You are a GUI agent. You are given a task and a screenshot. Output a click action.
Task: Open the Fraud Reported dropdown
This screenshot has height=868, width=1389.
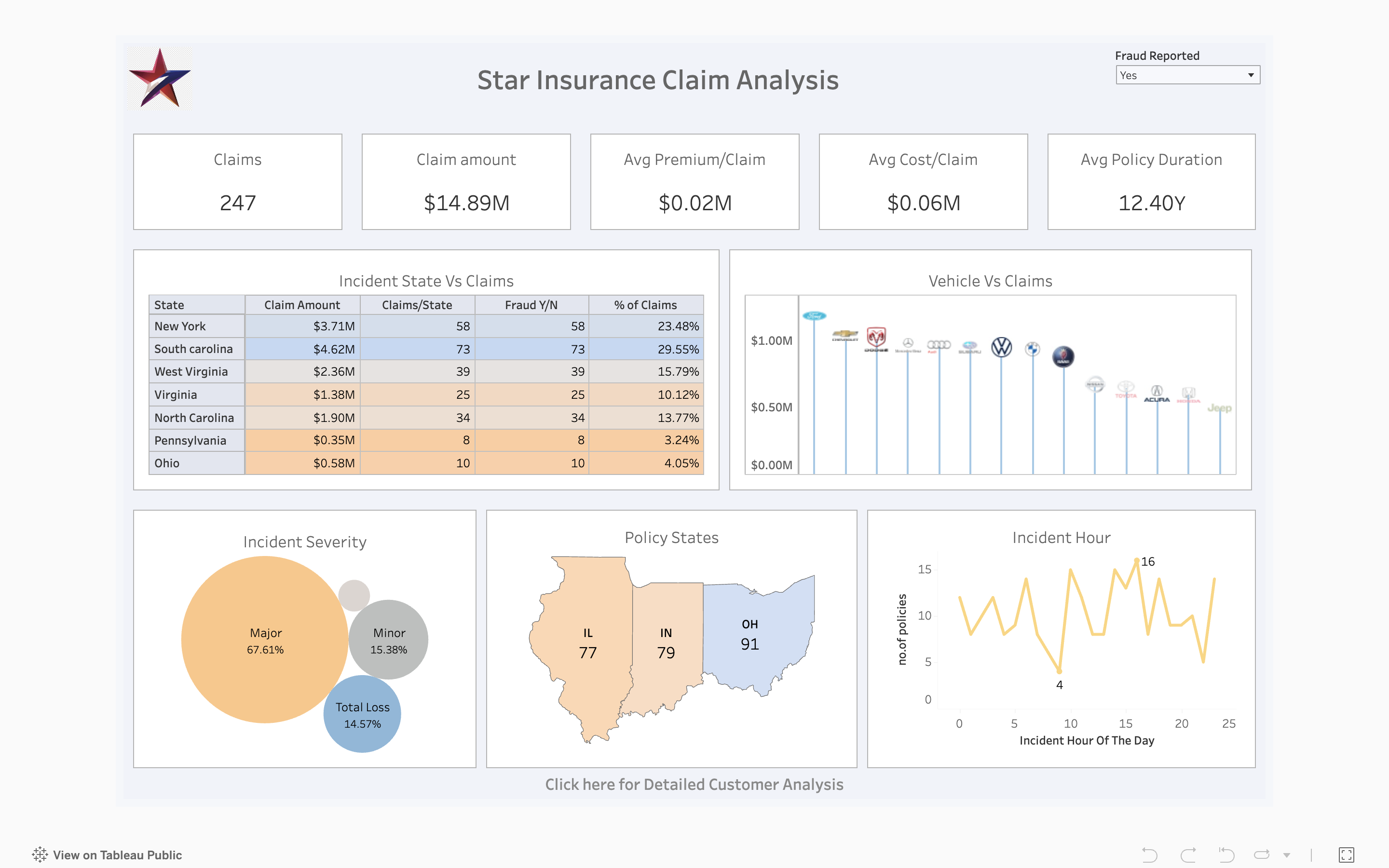coord(1187,75)
